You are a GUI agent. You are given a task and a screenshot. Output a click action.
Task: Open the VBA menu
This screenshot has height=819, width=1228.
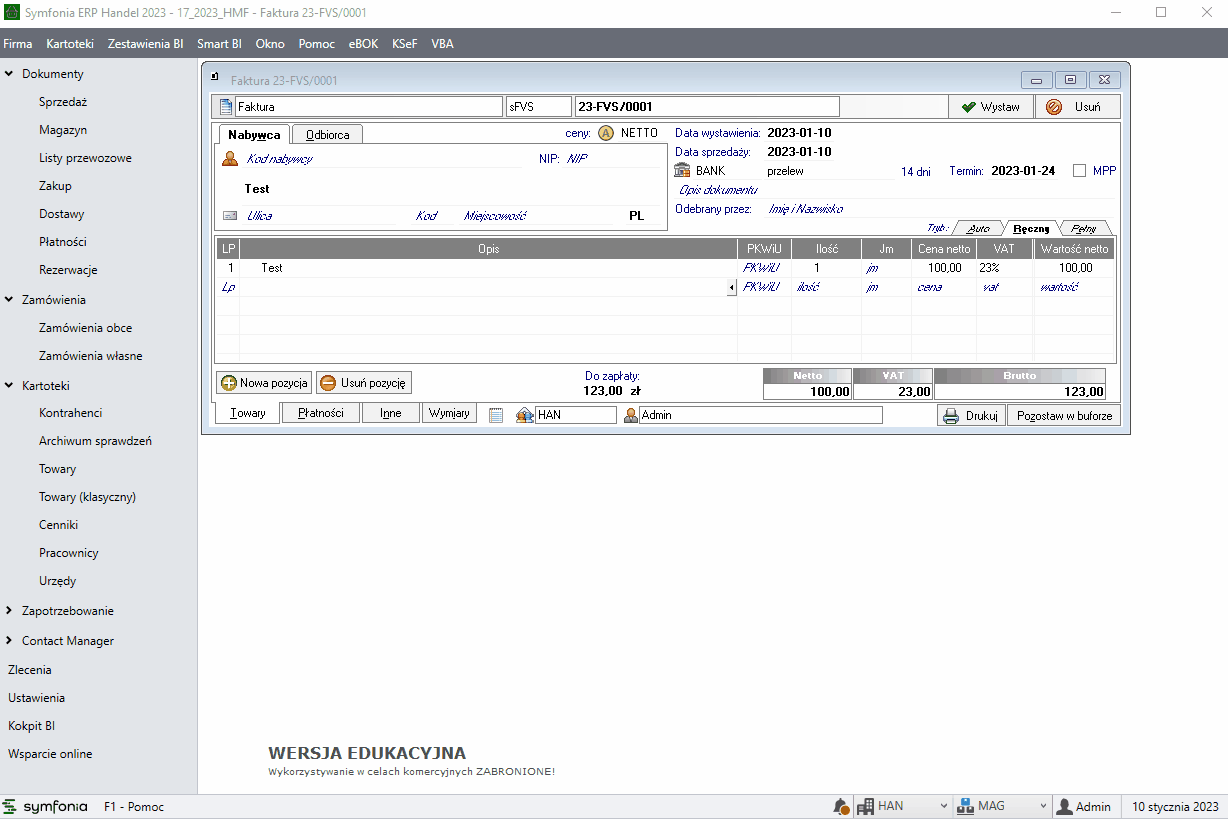(x=442, y=44)
